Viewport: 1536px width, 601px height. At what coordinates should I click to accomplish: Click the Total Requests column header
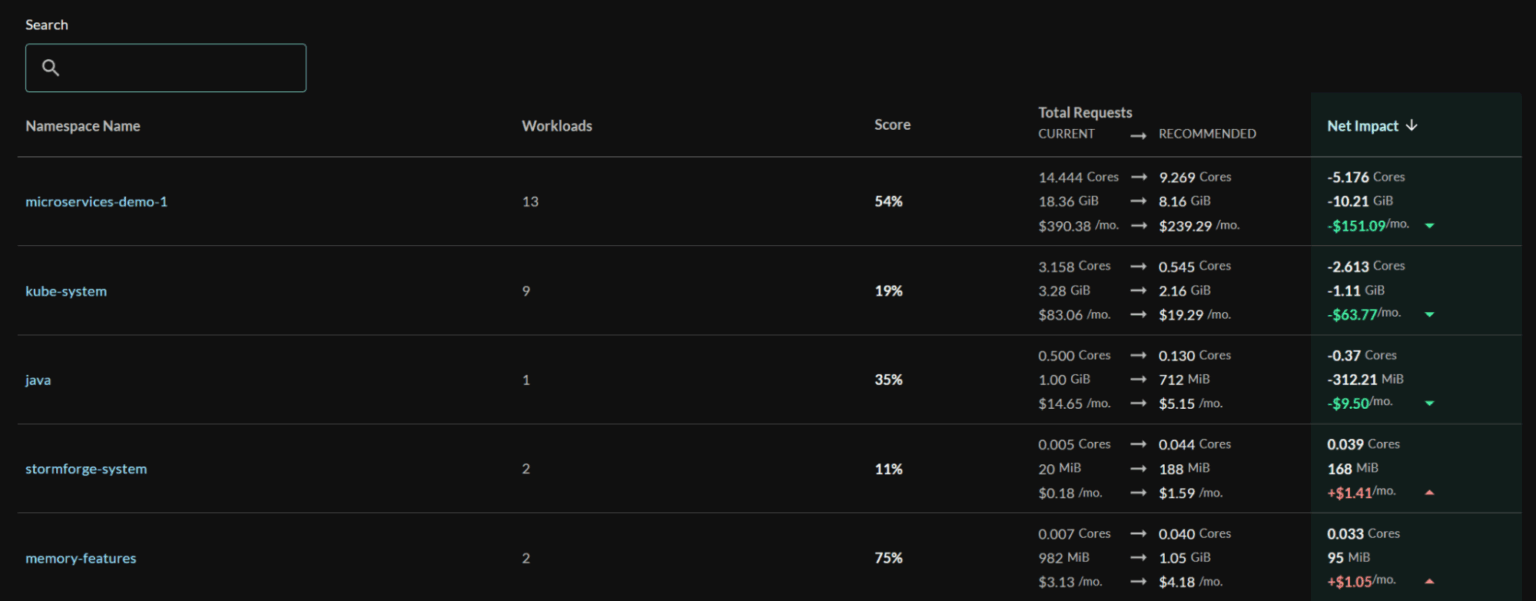click(x=1085, y=113)
